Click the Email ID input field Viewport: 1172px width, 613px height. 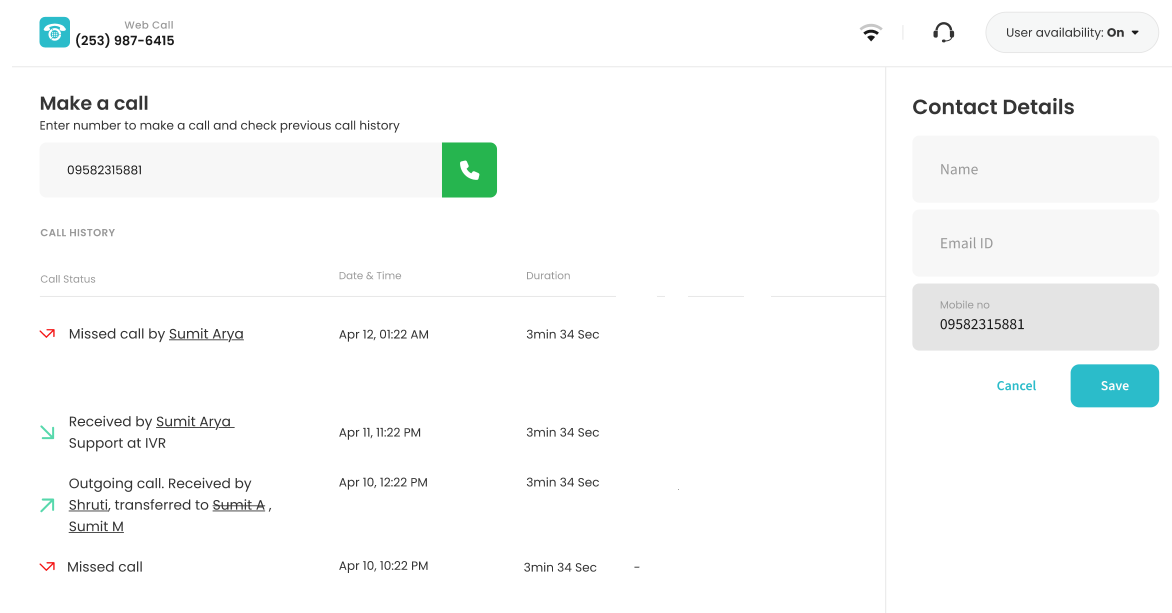1035,243
